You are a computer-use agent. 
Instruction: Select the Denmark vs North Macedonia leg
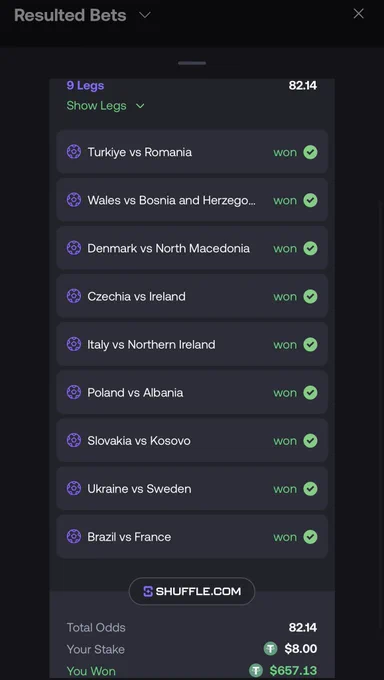pyautogui.click(x=192, y=248)
